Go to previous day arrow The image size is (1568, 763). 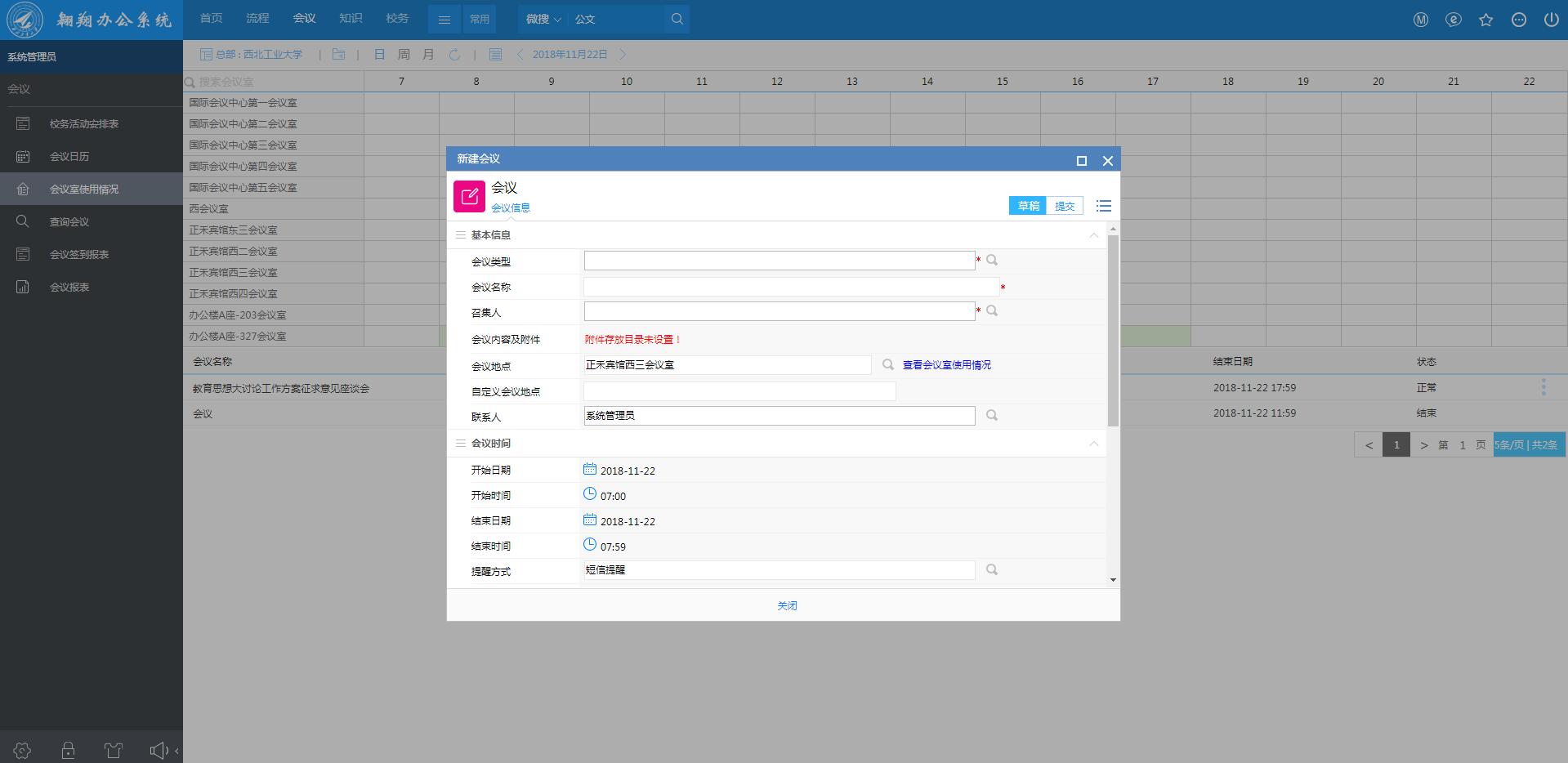pos(520,55)
